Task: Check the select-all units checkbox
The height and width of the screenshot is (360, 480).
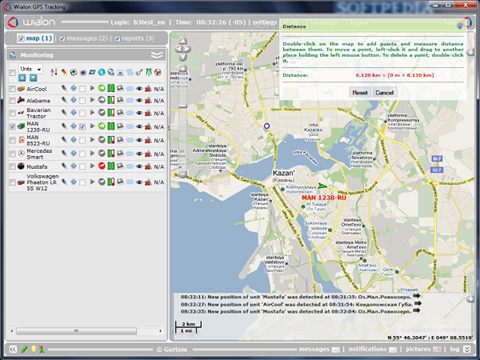Action: coord(12,72)
